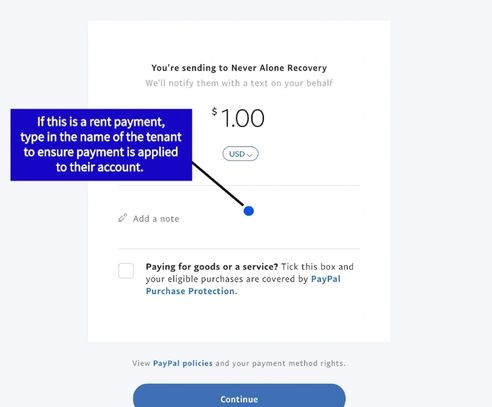Click the chevron arrow inside the USD pill
Screen dimensions: 492x407
pyautogui.click(x=250, y=155)
